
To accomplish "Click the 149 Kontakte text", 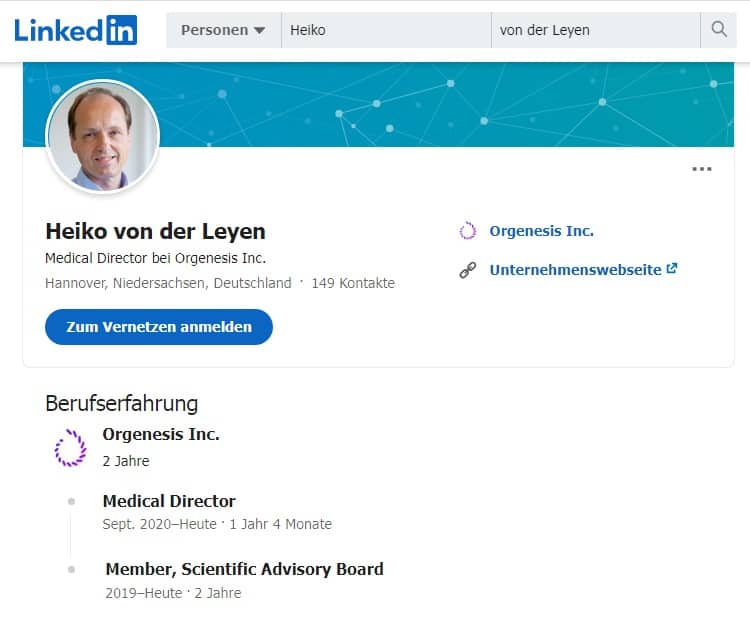I will tap(353, 283).
